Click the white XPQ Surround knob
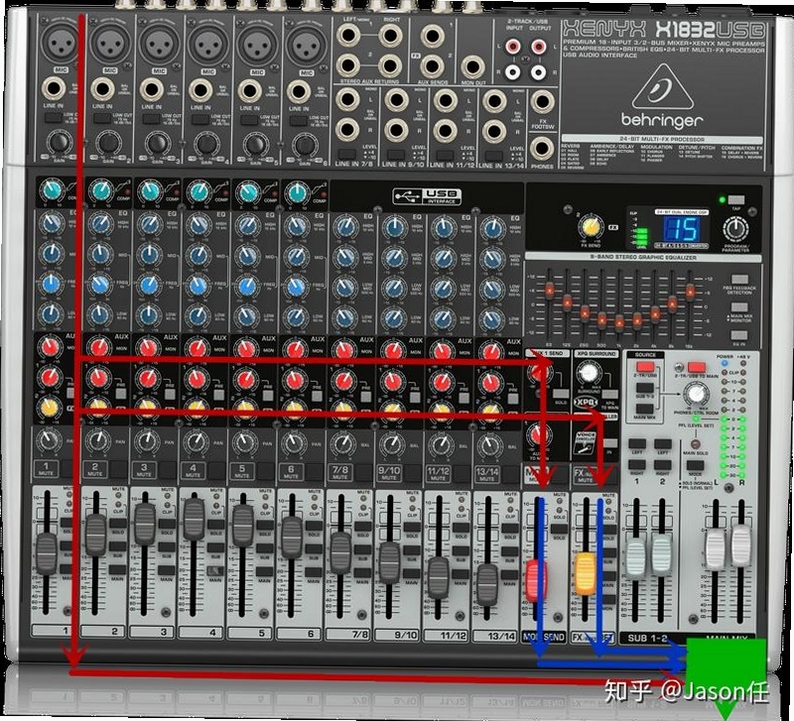Screen dimensions: 794x721 [x=588, y=373]
